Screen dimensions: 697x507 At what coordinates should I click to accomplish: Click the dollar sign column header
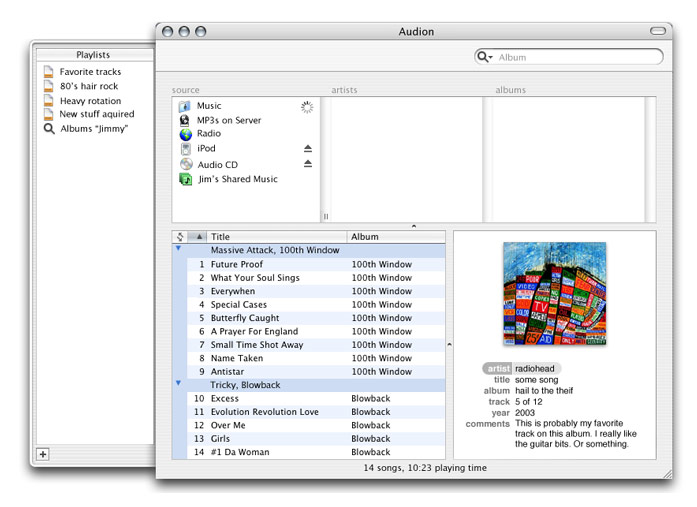(x=180, y=237)
